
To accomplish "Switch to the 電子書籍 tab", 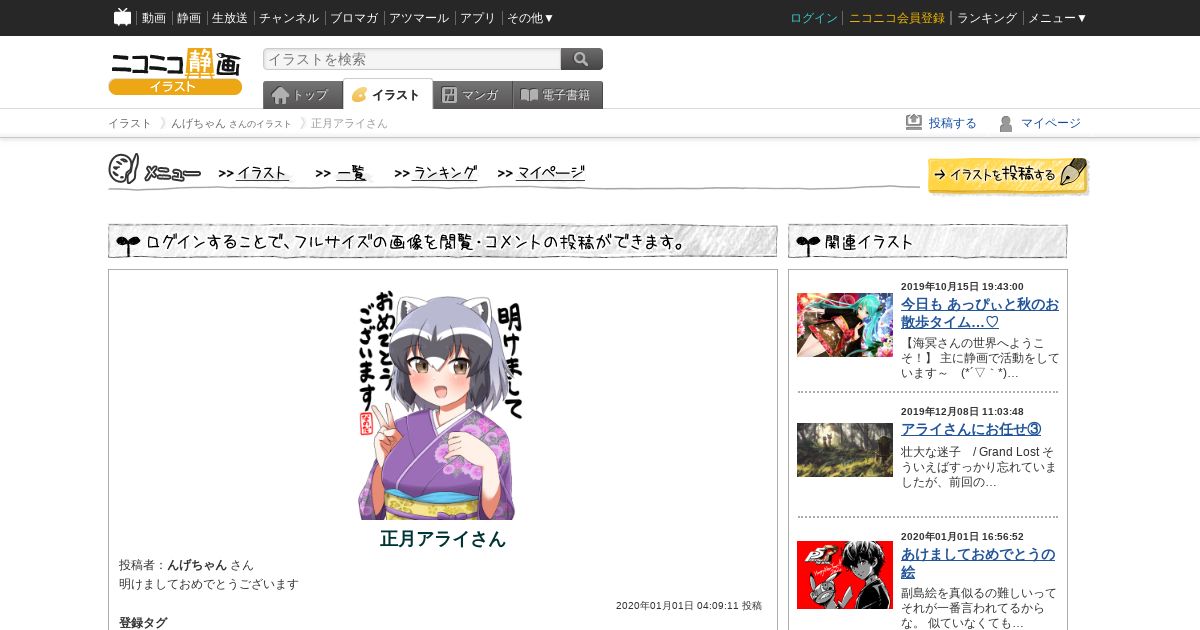I will point(558,95).
